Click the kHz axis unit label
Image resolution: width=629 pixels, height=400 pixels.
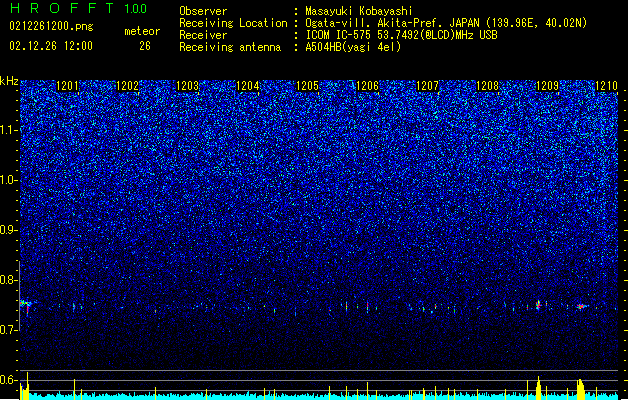coord(9,81)
